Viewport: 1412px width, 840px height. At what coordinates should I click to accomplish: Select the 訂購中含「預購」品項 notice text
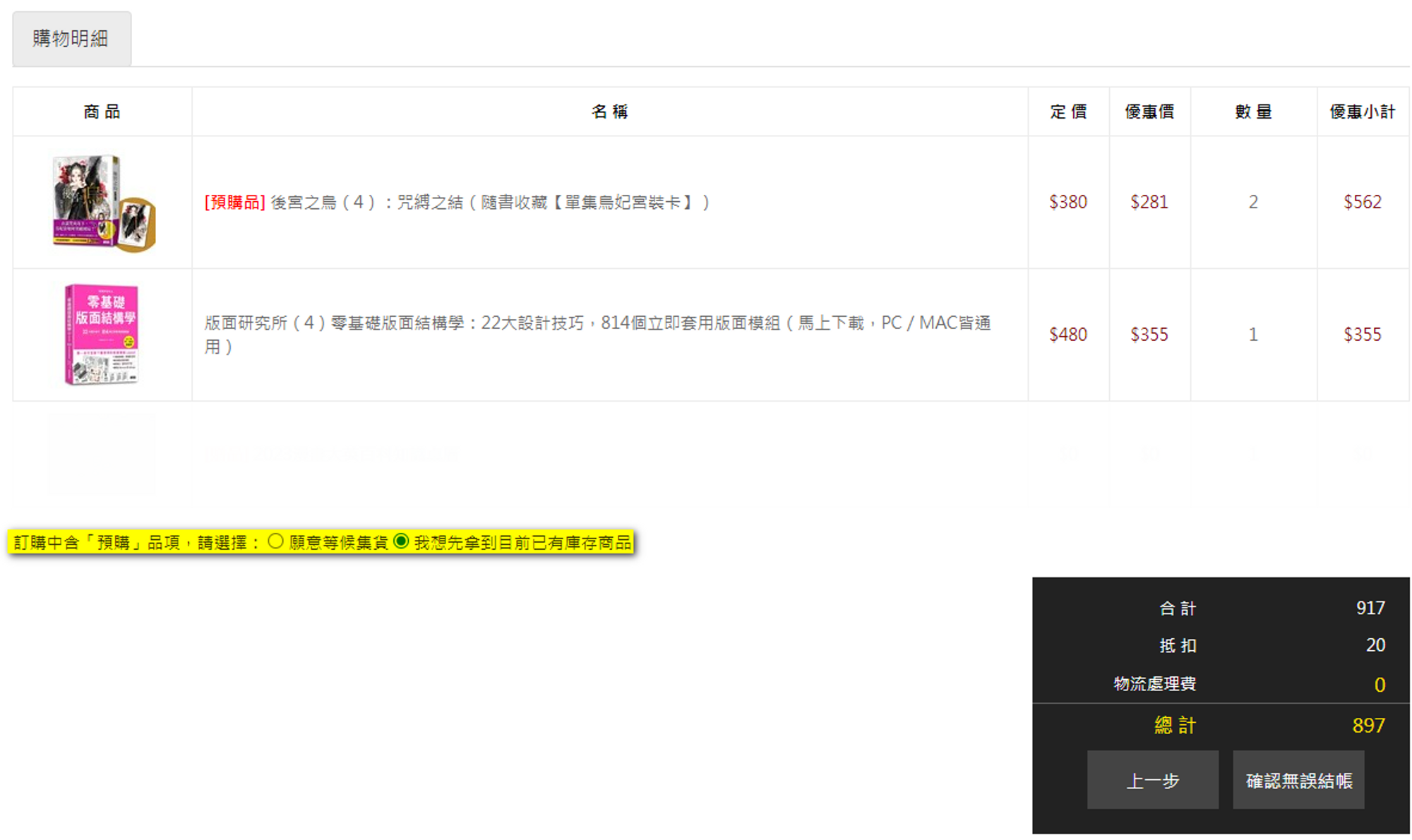coord(137,542)
